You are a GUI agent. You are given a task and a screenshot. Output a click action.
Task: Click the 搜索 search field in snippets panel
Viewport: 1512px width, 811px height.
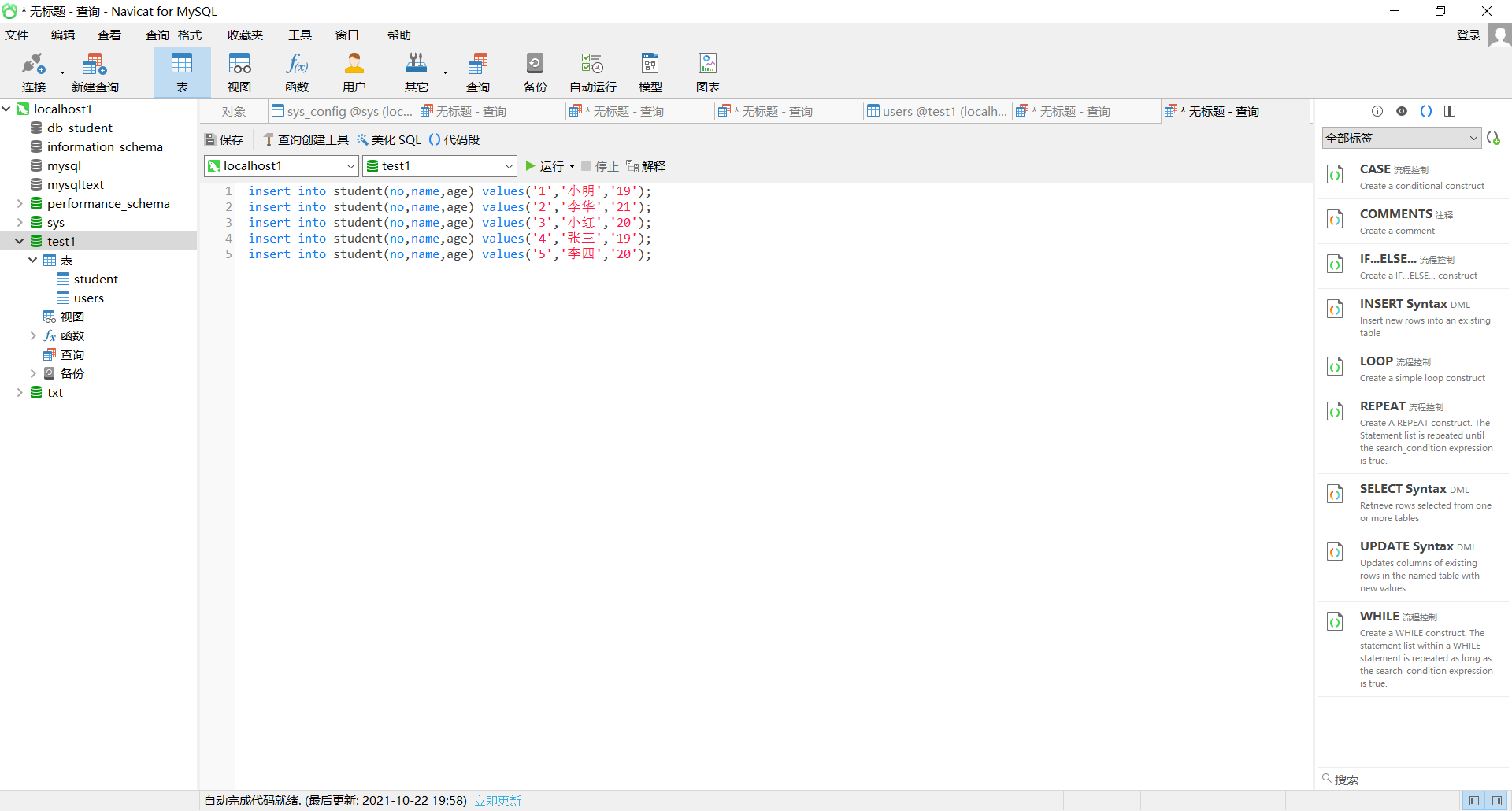point(1414,780)
